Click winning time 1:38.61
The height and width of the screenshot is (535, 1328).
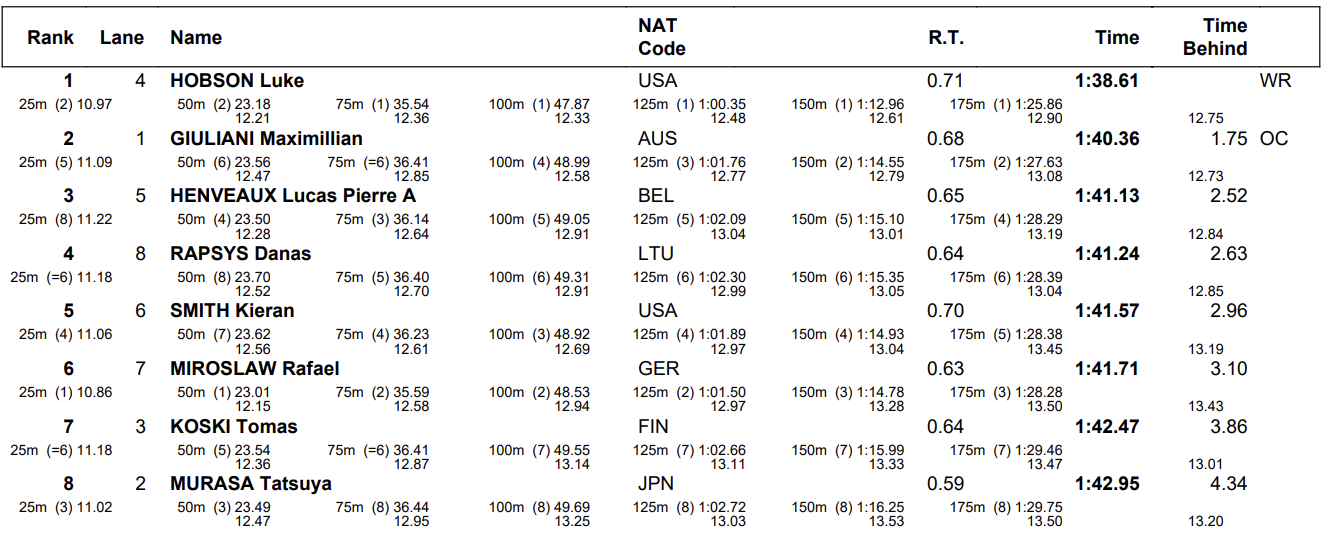[1107, 81]
